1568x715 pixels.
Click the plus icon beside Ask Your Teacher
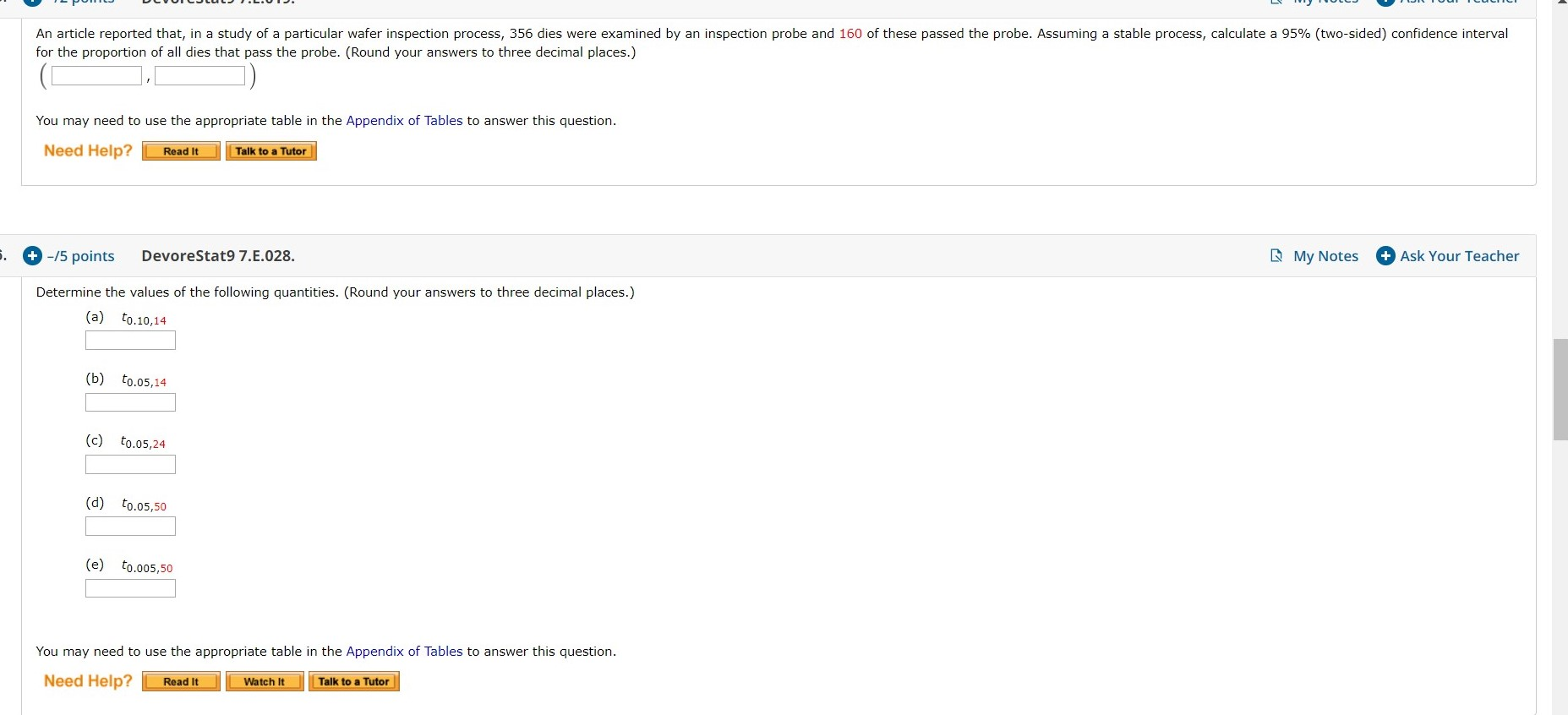(1385, 256)
